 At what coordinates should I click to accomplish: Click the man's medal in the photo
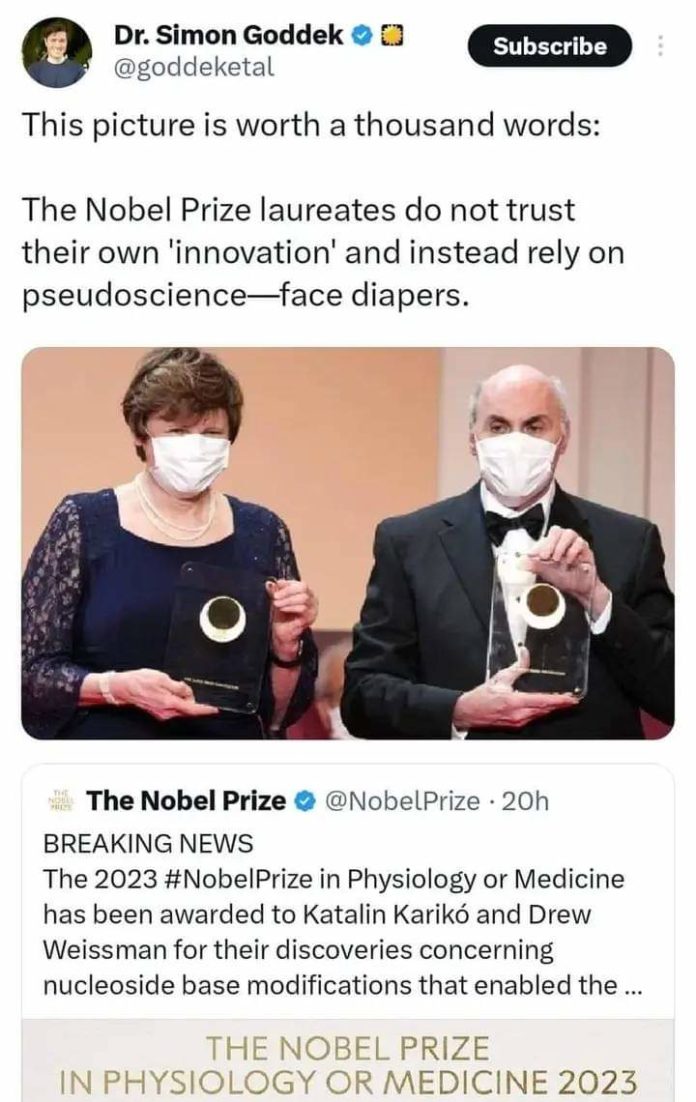pyautogui.click(x=543, y=607)
